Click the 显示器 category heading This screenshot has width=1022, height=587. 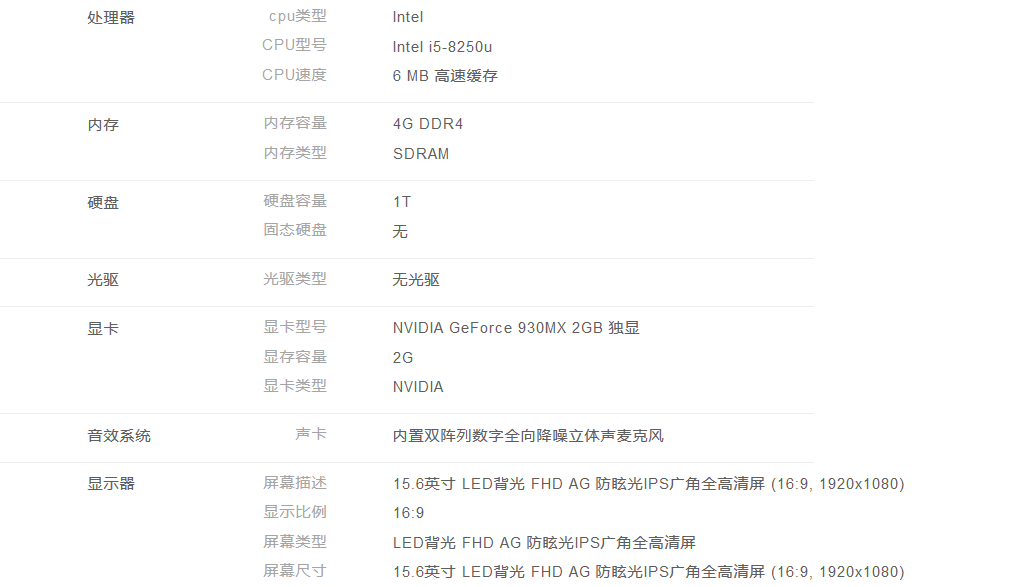tap(111, 484)
